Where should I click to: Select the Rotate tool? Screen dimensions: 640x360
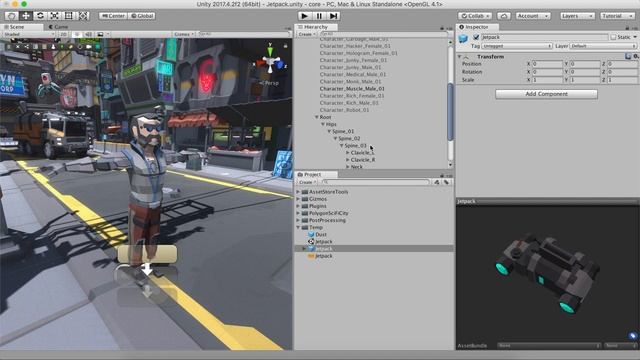(x=40, y=16)
